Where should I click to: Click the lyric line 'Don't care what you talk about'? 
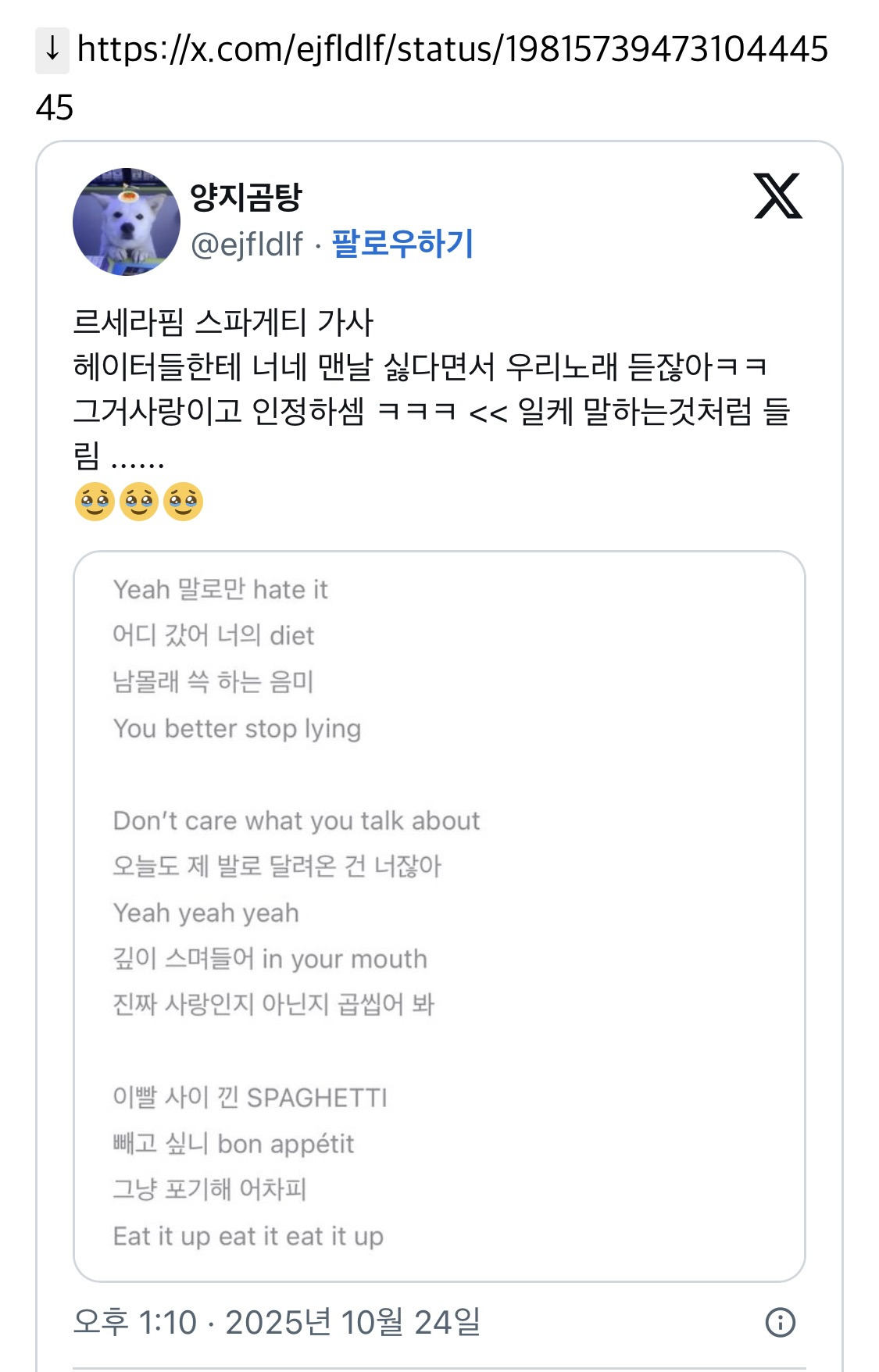click(x=296, y=820)
